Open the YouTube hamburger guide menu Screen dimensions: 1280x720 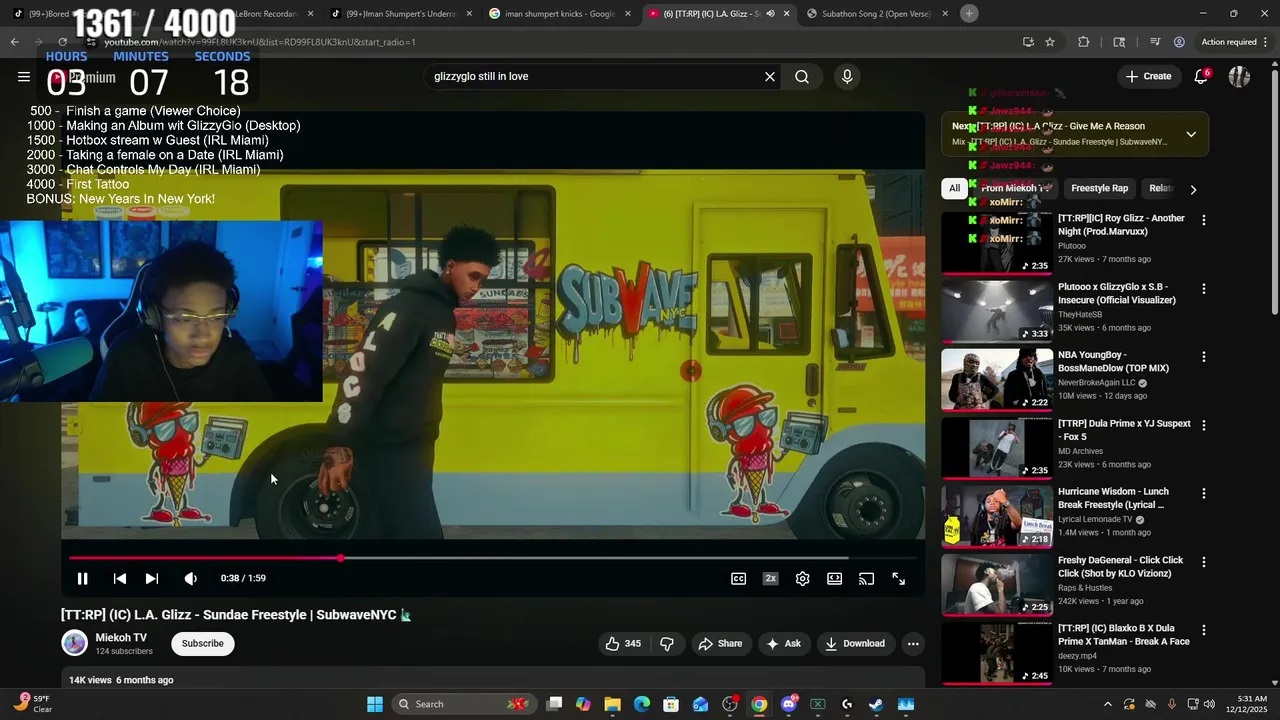click(24, 76)
